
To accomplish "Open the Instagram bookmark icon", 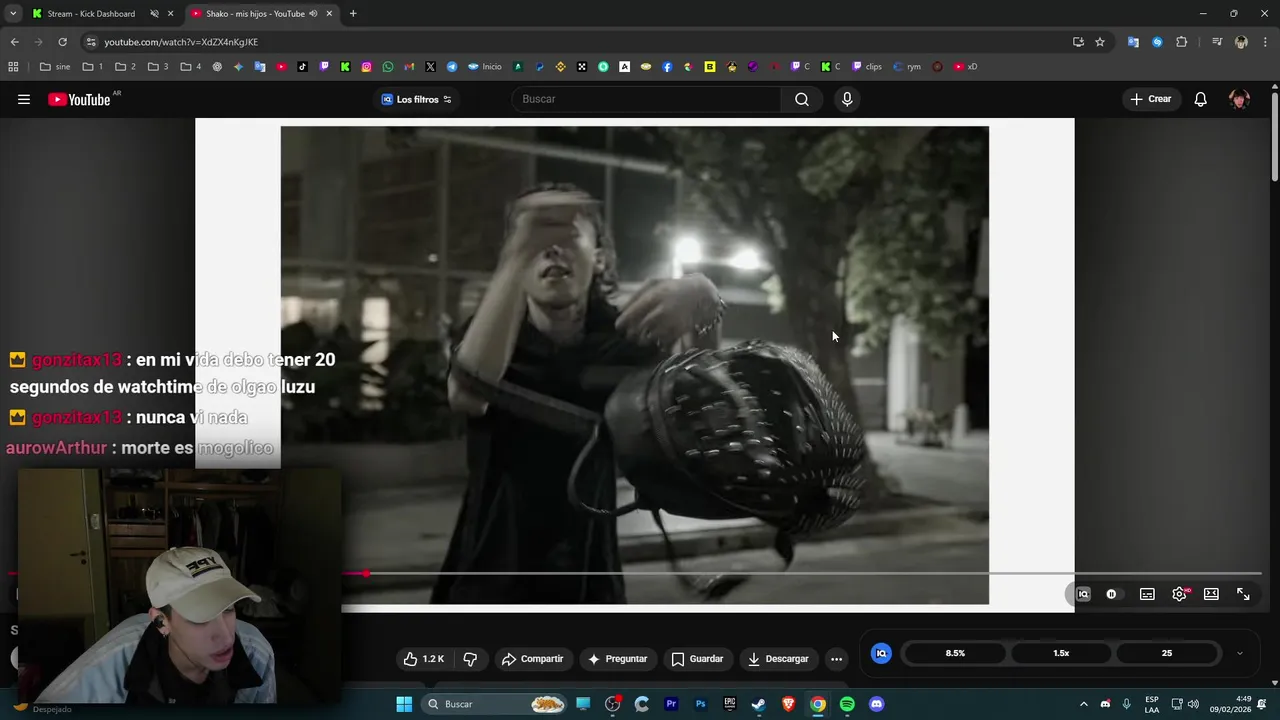I will [367, 67].
